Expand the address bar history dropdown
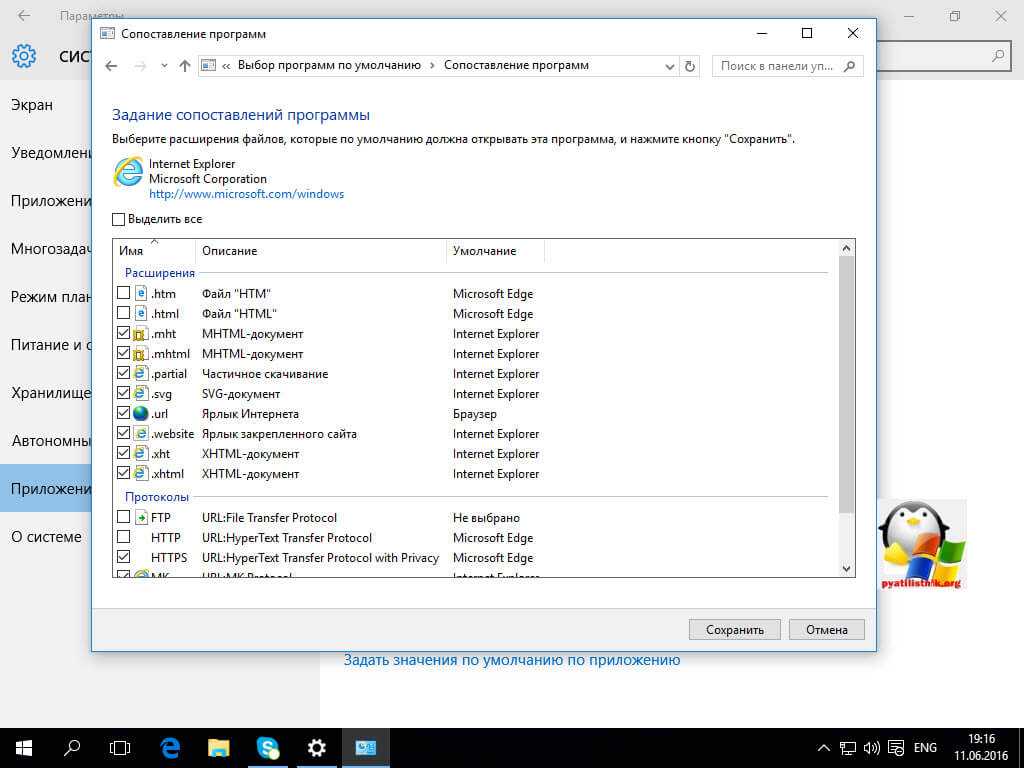The width and height of the screenshot is (1024, 768). tap(670, 66)
